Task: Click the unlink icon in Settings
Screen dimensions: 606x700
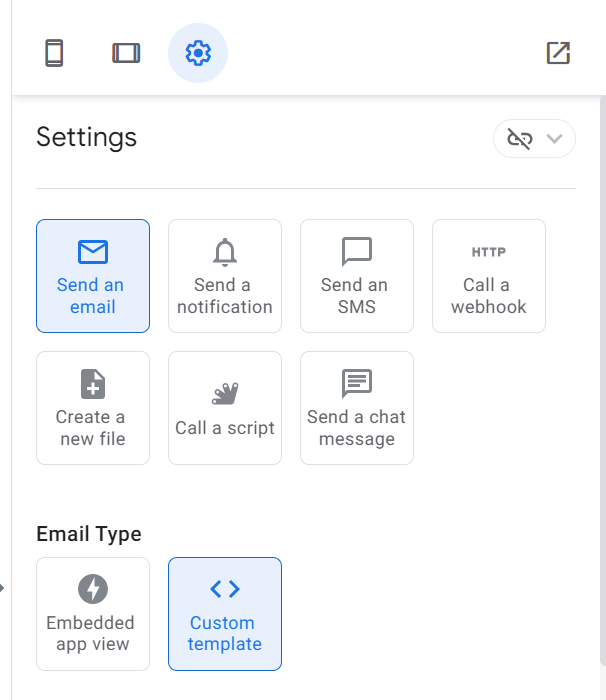Action: pos(520,139)
